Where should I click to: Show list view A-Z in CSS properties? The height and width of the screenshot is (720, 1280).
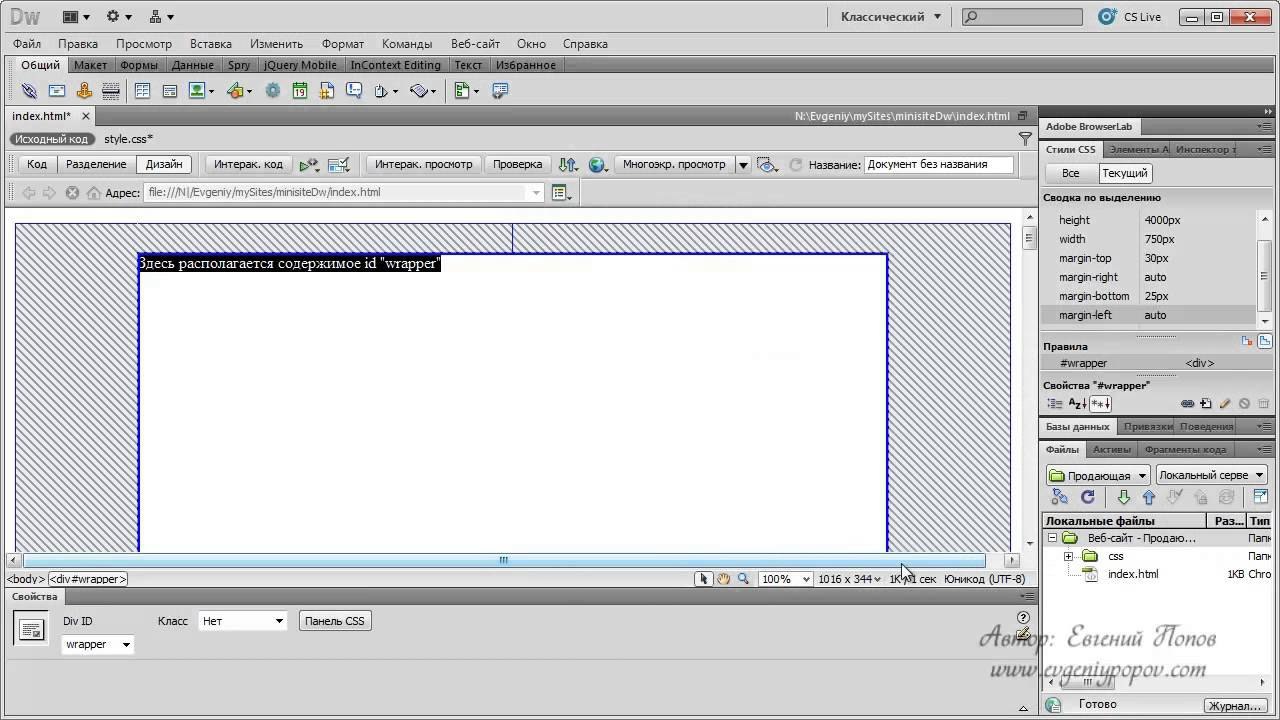(x=1077, y=404)
